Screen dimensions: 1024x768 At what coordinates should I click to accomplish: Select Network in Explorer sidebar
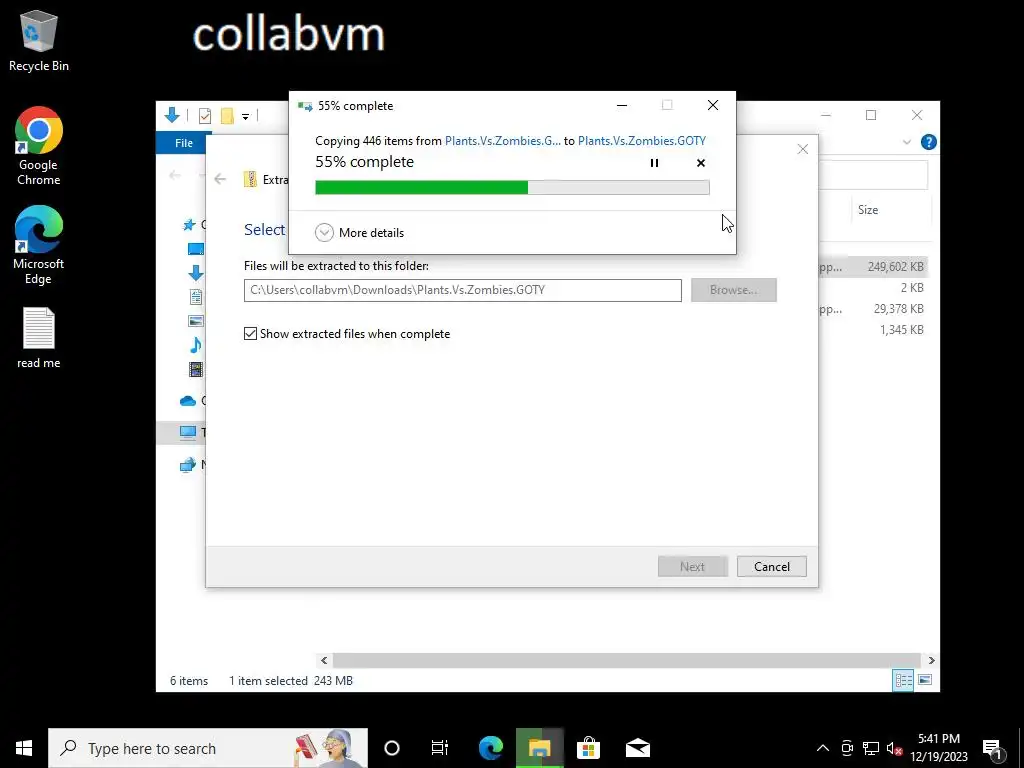pos(188,464)
